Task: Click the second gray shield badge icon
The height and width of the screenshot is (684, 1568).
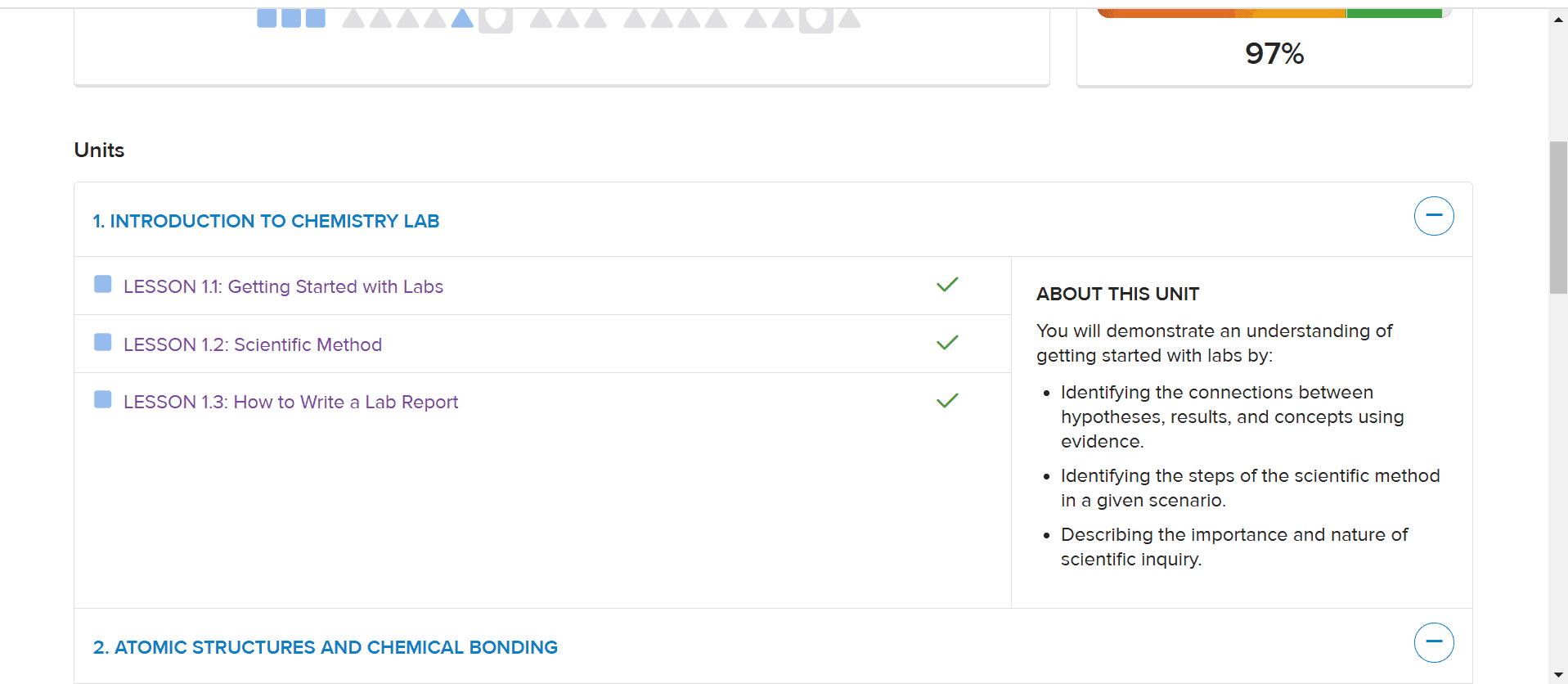Action: pyautogui.click(x=815, y=20)
